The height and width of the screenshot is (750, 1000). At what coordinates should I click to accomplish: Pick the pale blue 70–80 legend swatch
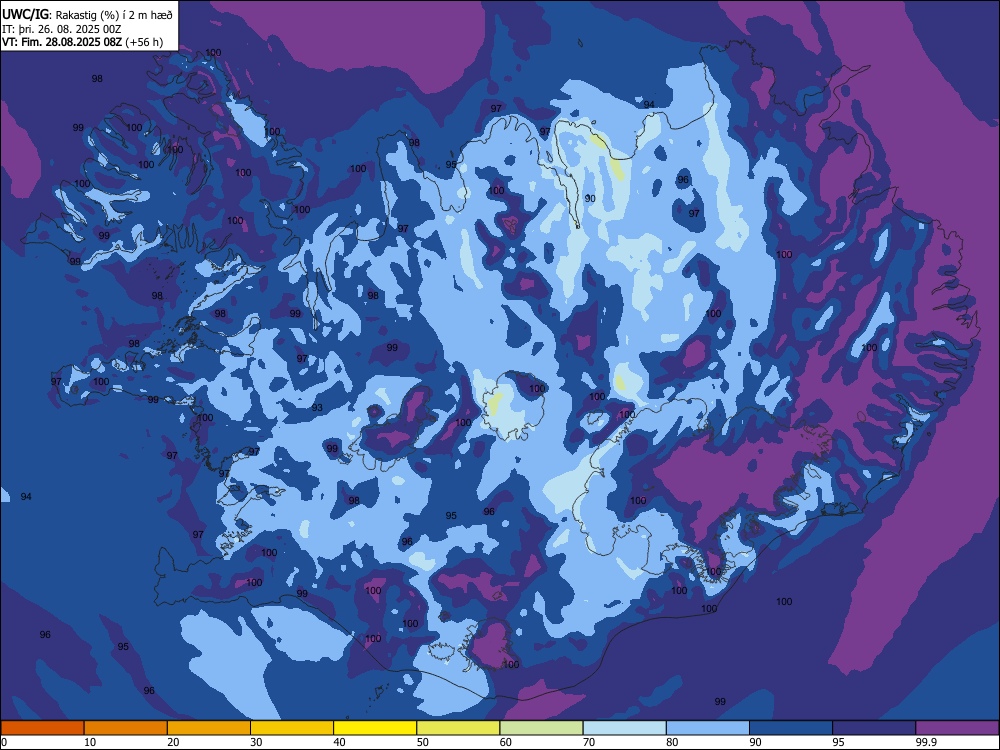pos(624,728)
